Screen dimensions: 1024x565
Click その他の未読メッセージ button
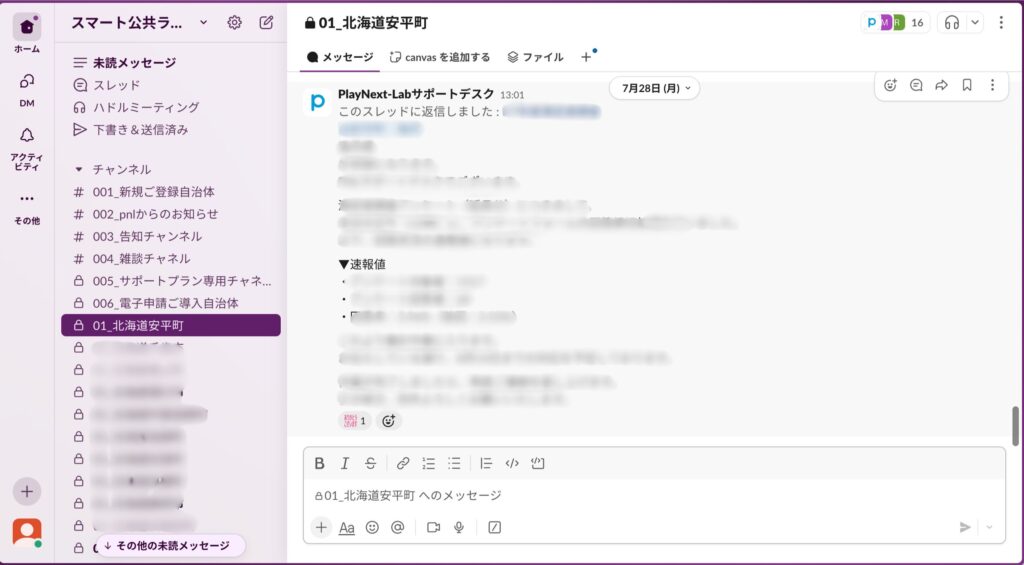point(167,546)
